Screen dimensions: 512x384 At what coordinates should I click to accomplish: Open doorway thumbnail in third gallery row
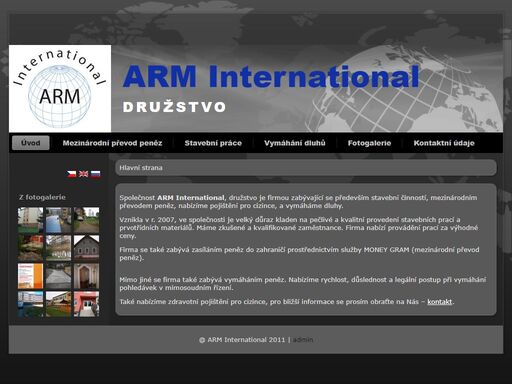[86, 276]
